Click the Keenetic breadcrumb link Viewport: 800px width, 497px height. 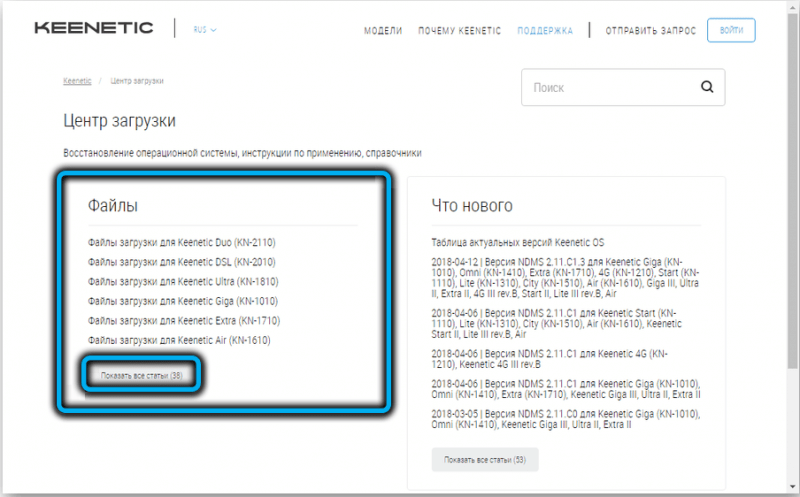click(x=77, y=81)
